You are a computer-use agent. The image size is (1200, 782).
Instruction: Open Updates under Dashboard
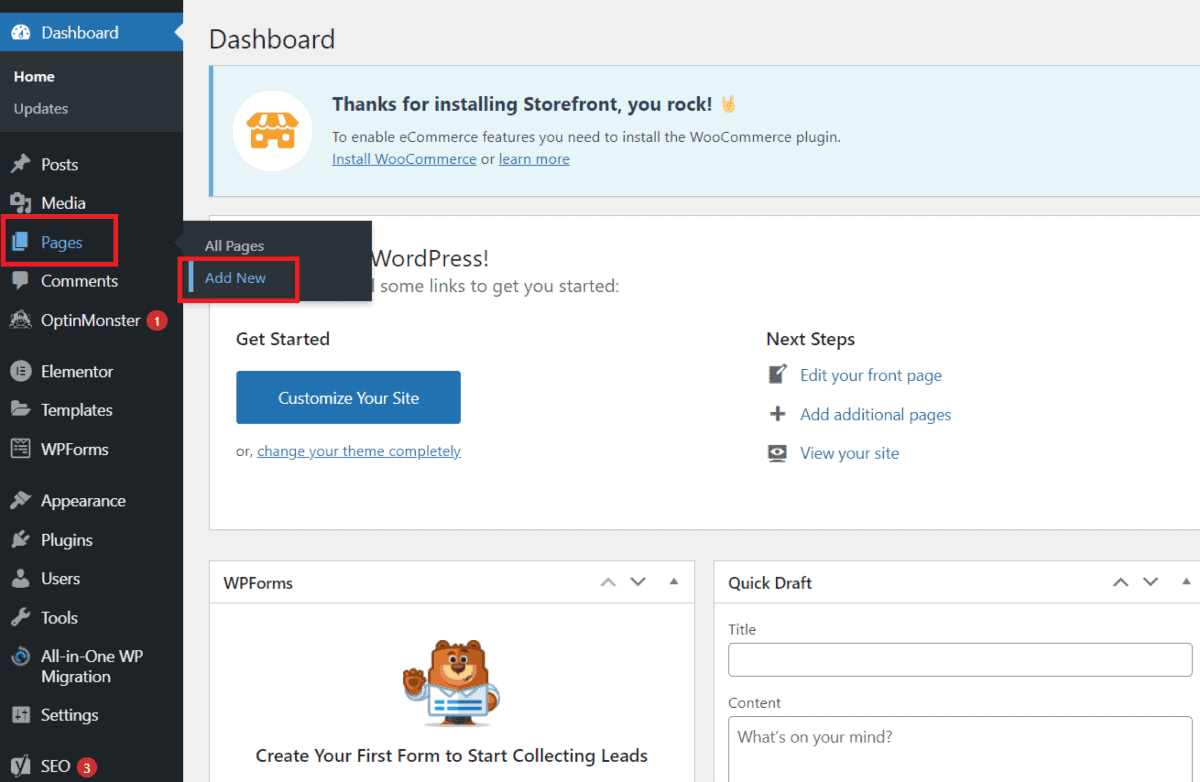pyautogui.click(x=41, y=108)
